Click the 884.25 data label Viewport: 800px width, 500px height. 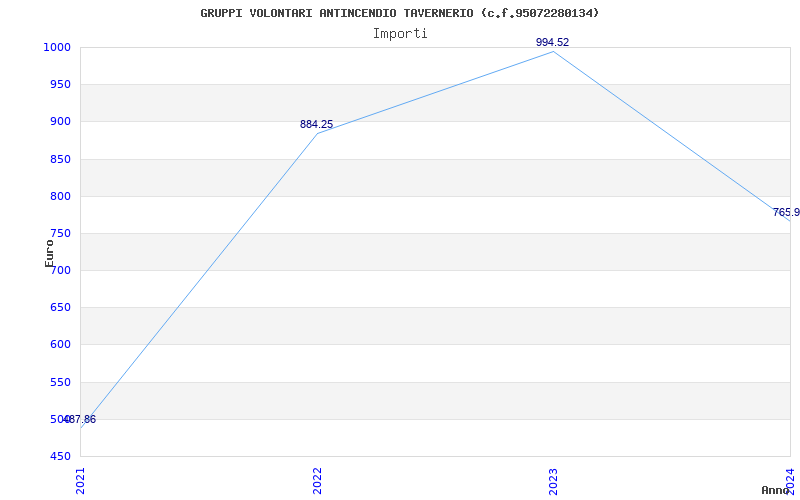coord(316,124)
